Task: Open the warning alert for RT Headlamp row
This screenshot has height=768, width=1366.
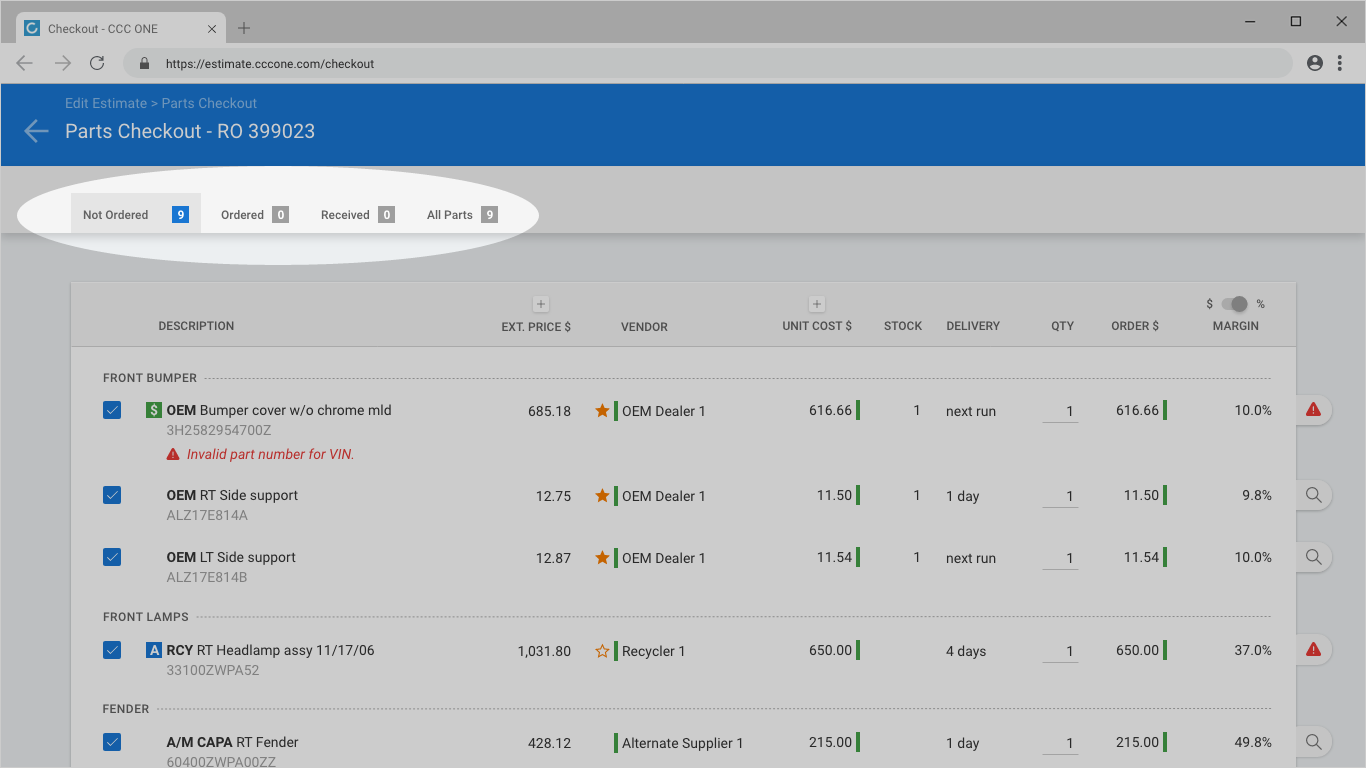Action: click(x=1314, y=650)
